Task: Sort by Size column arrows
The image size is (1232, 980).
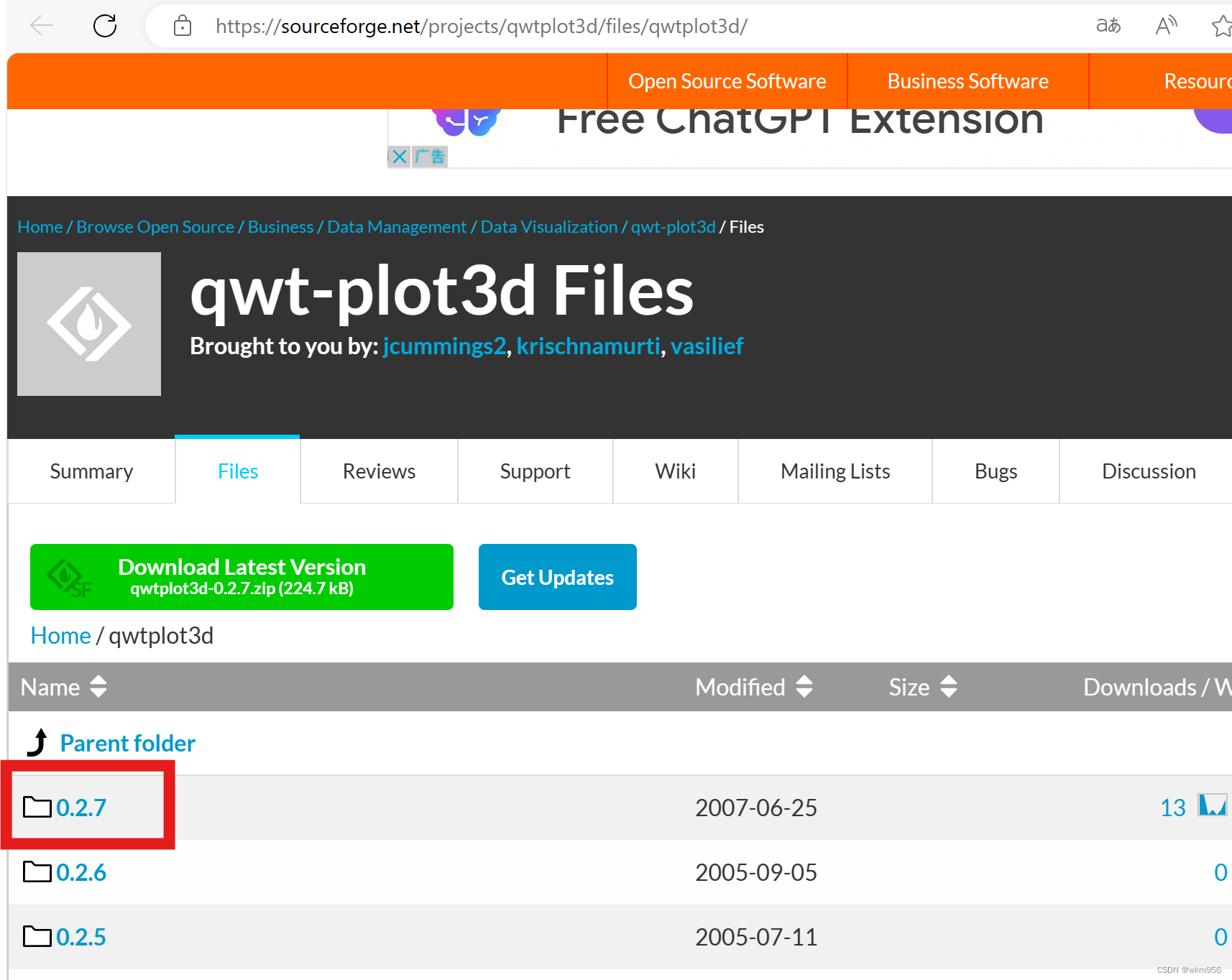Action: 949,687
